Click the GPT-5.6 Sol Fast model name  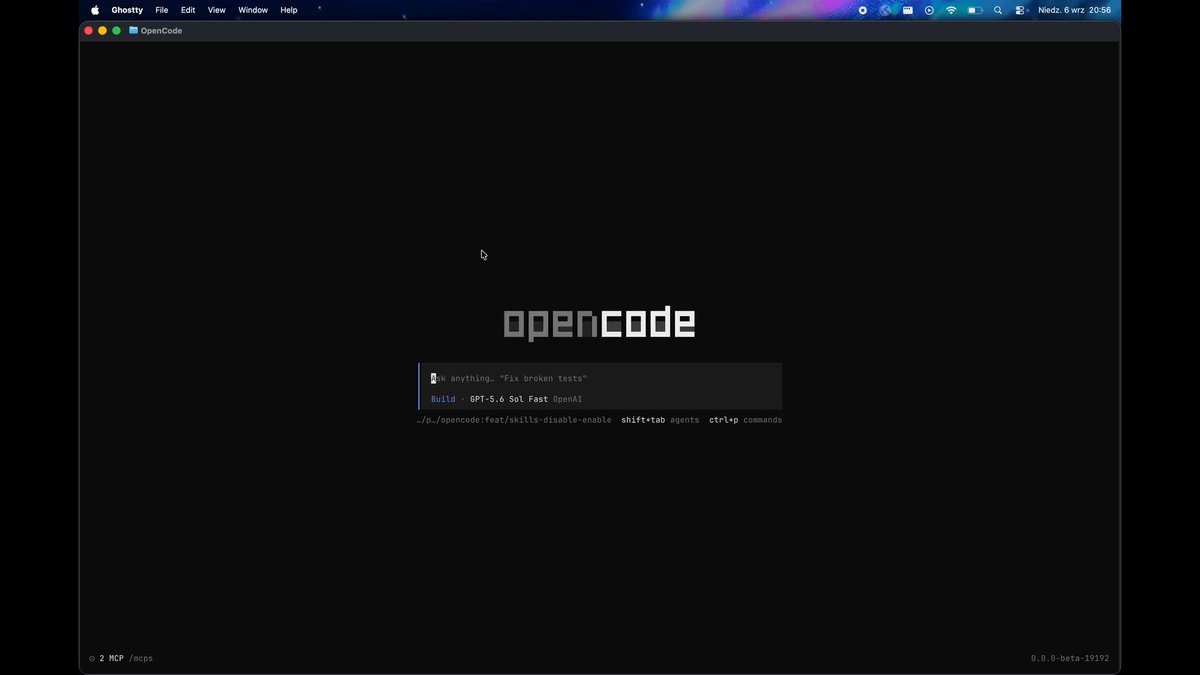point(509,399)
